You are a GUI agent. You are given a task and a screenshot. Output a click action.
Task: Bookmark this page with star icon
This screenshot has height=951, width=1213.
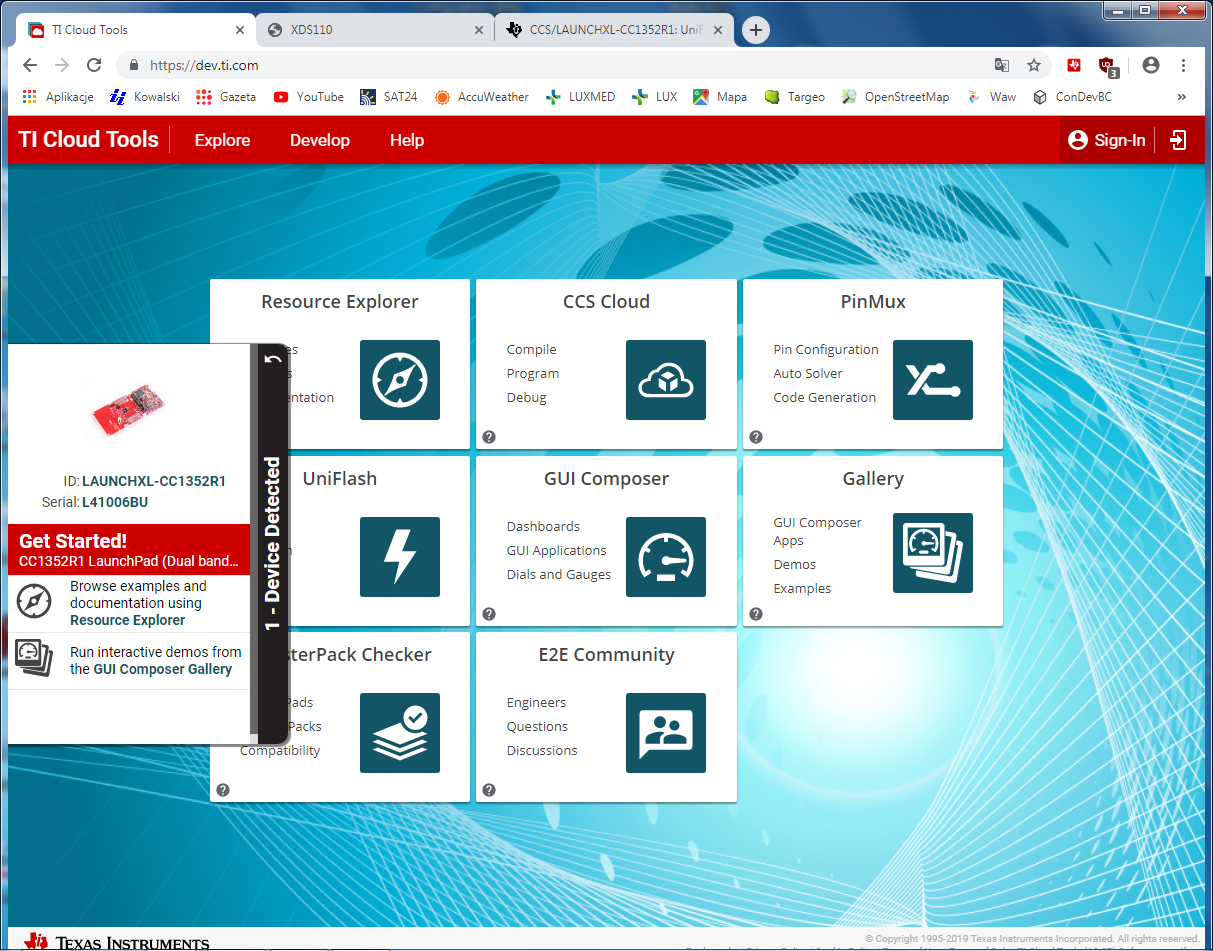[x=1034, y=65]
